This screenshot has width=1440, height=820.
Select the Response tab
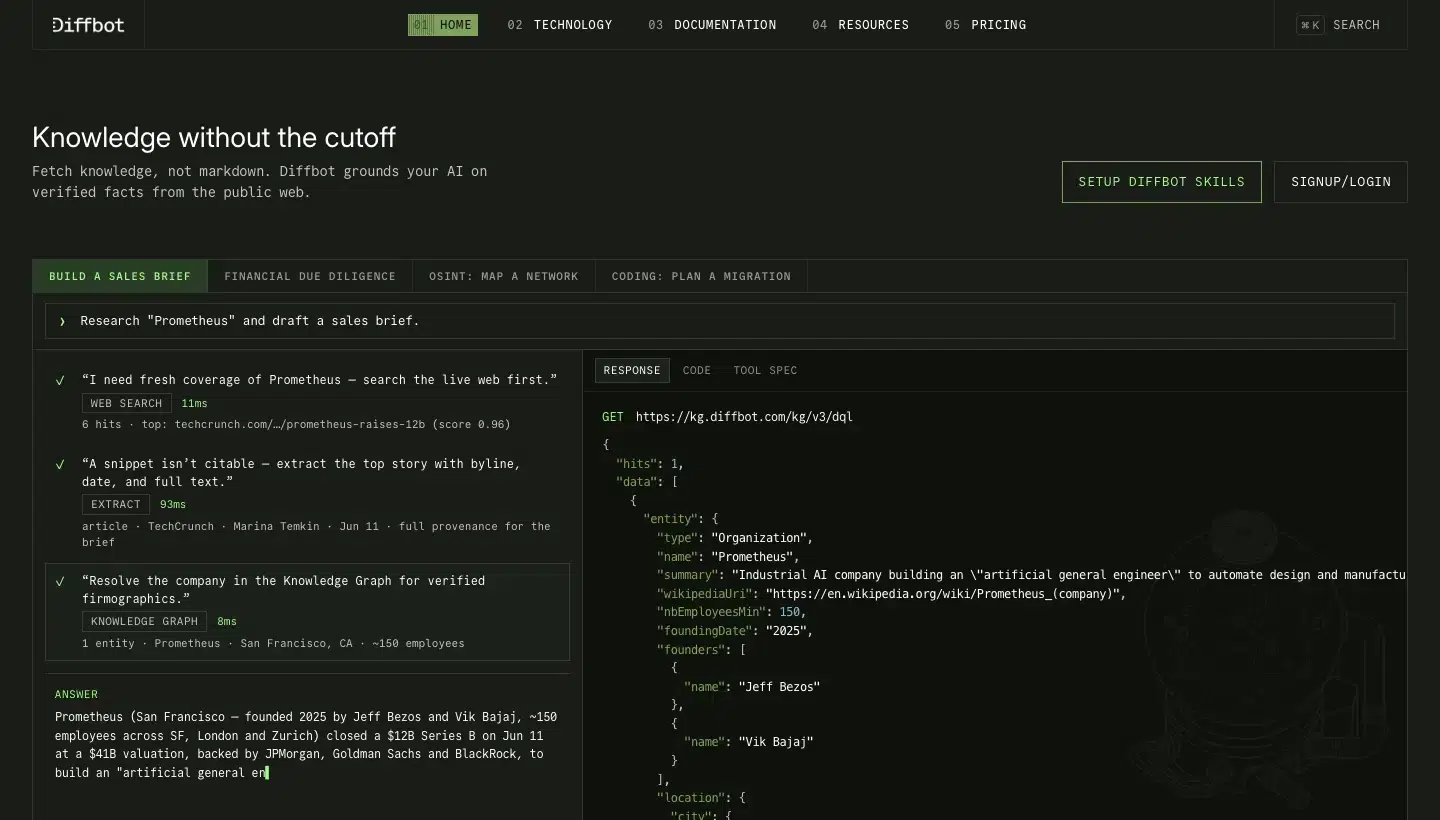tap(632, 370)
